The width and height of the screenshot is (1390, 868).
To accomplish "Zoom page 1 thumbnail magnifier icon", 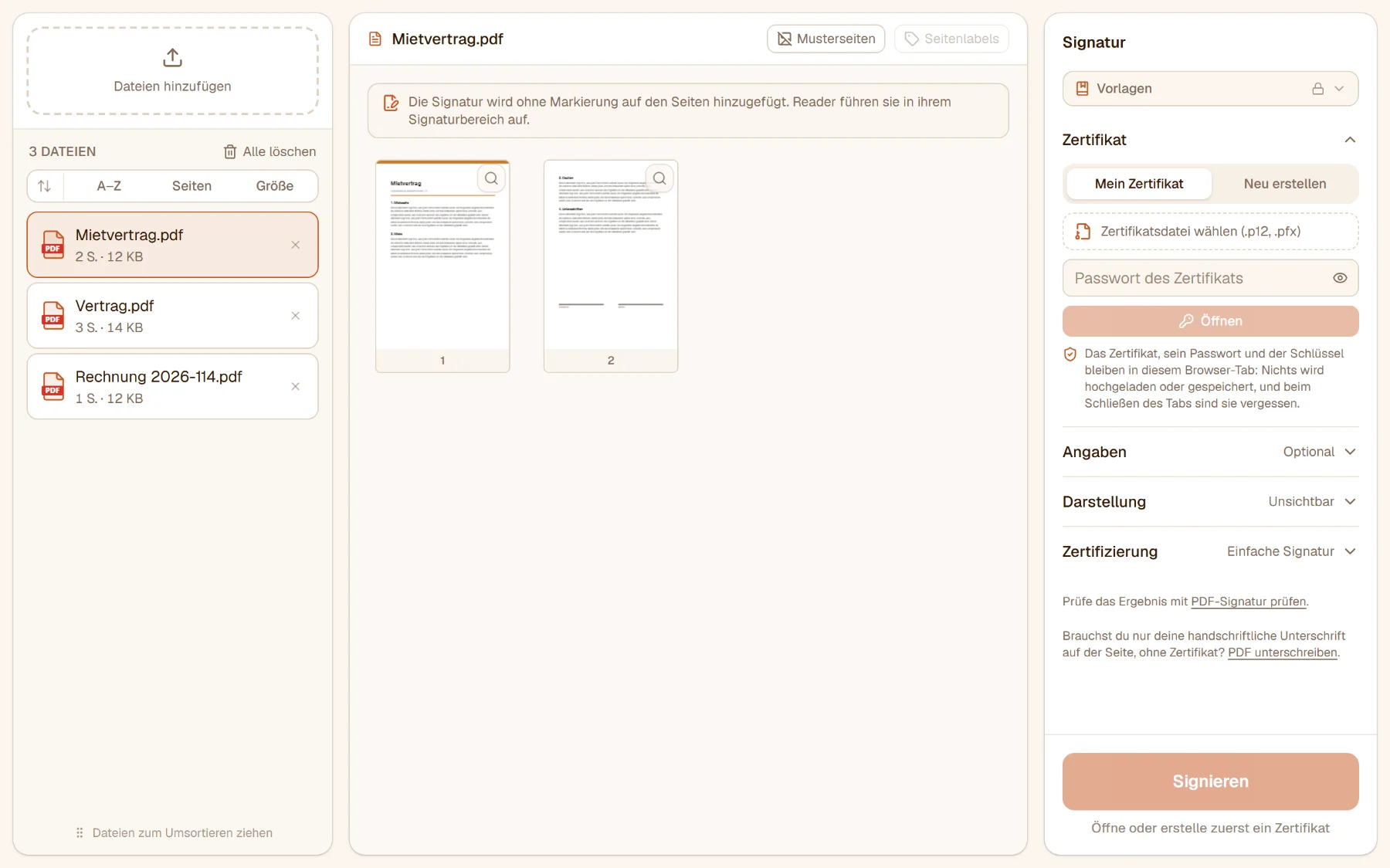I will coord(491,178).
